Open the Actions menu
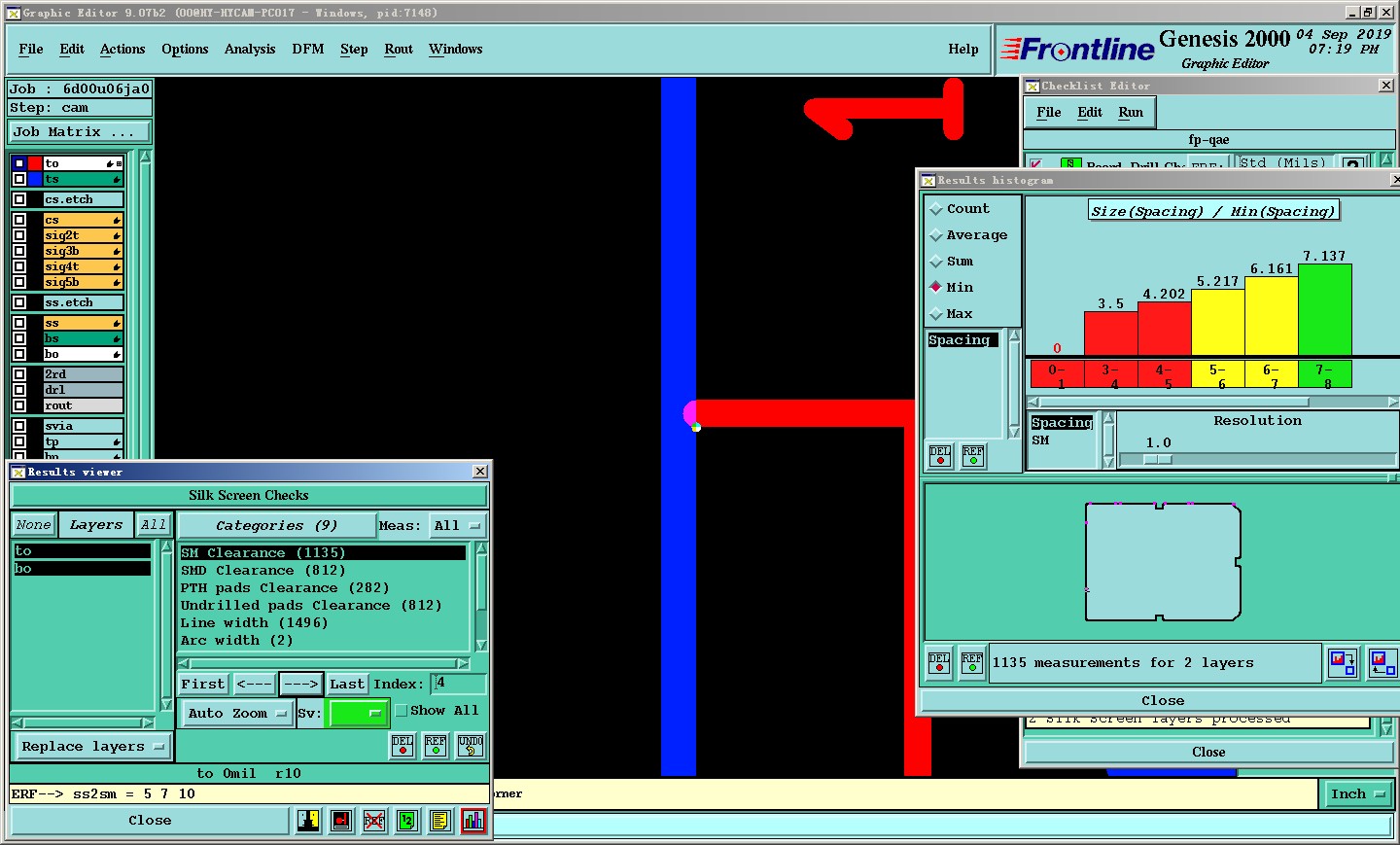This screenshot has width=1400, height=845. [122, 49]
